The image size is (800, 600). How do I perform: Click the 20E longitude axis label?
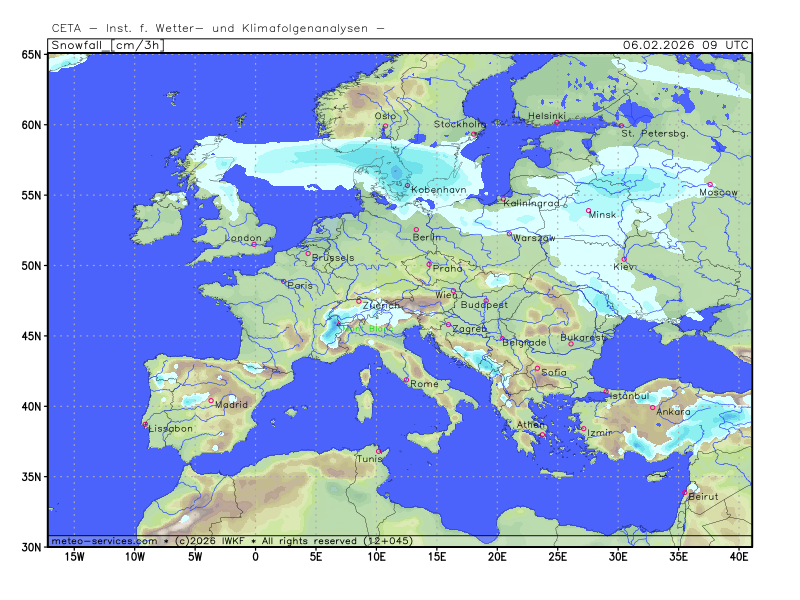(x=497, y=555)
